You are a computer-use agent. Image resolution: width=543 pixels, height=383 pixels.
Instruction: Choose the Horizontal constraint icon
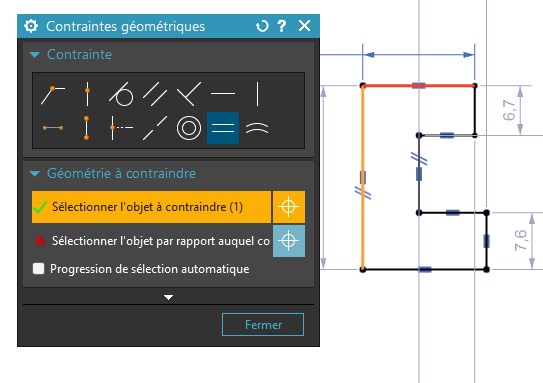223,93
